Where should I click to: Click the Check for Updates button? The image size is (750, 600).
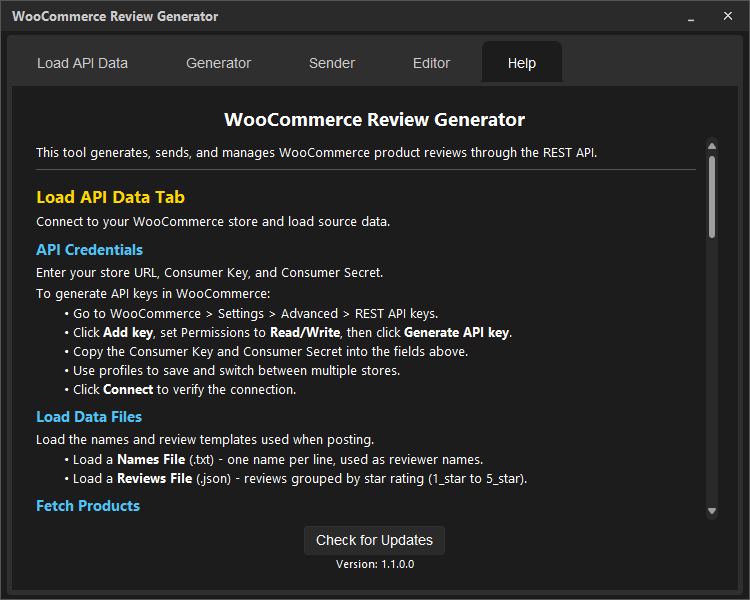tap(374, 540)
